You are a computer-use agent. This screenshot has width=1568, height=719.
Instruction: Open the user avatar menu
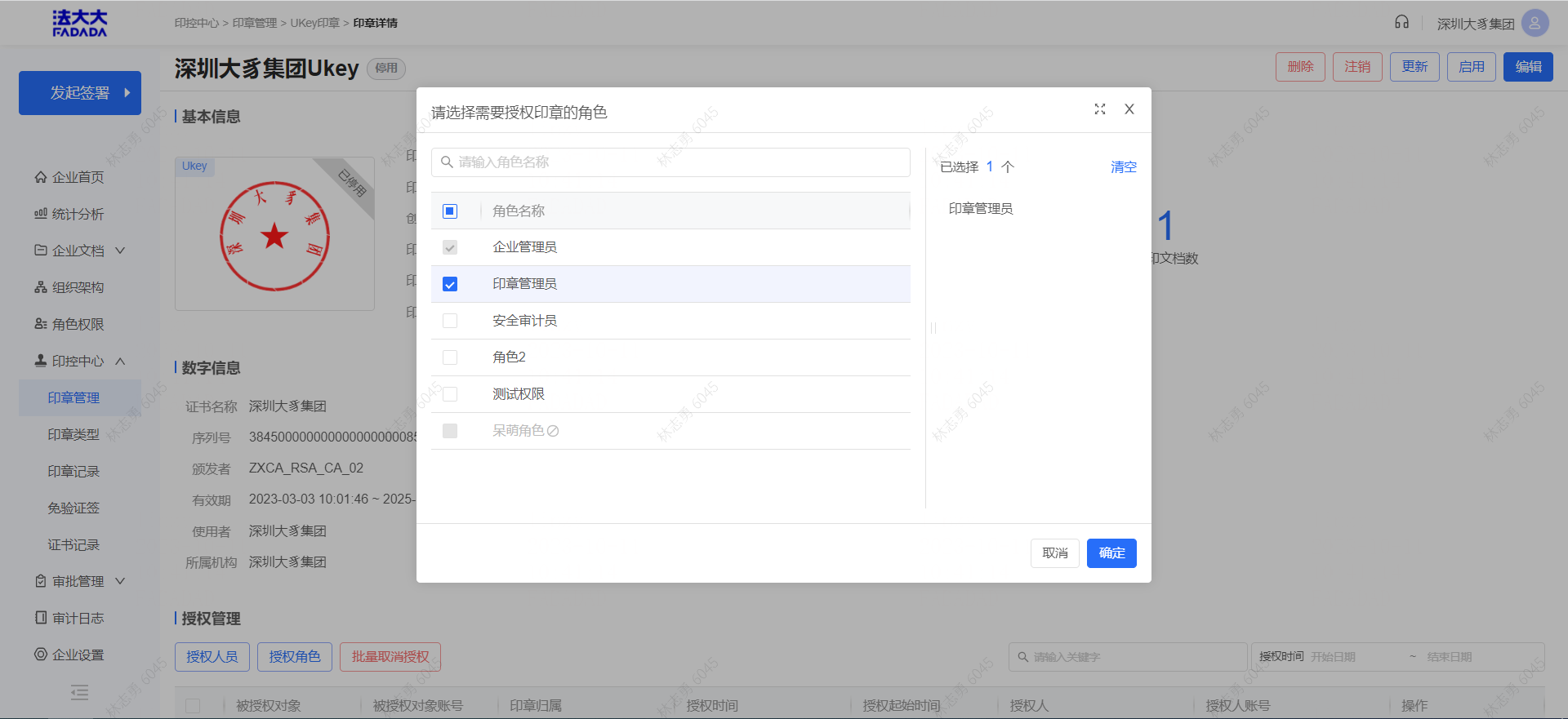(1535, 23)
